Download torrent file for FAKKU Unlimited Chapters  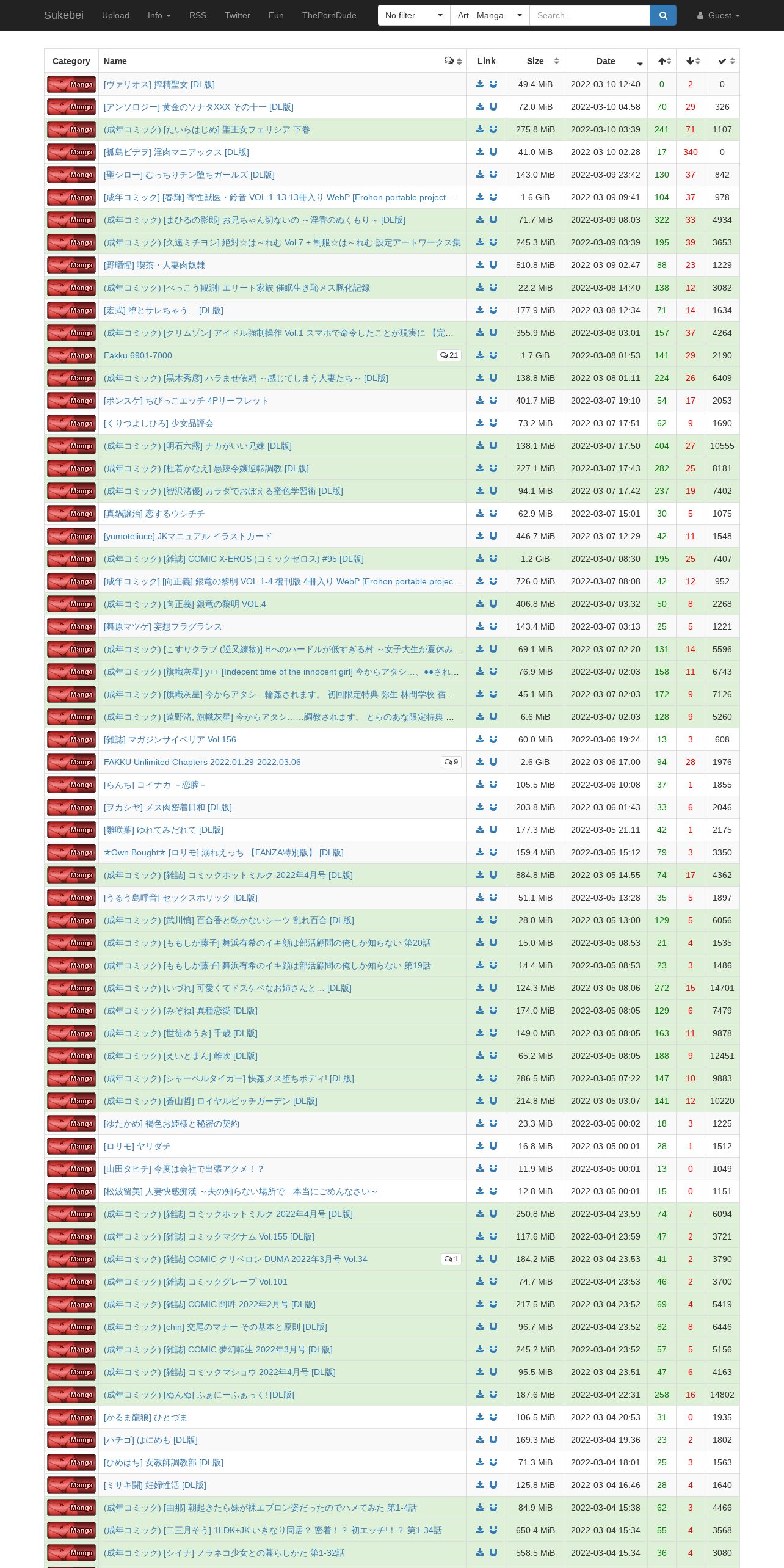[480, 762]
